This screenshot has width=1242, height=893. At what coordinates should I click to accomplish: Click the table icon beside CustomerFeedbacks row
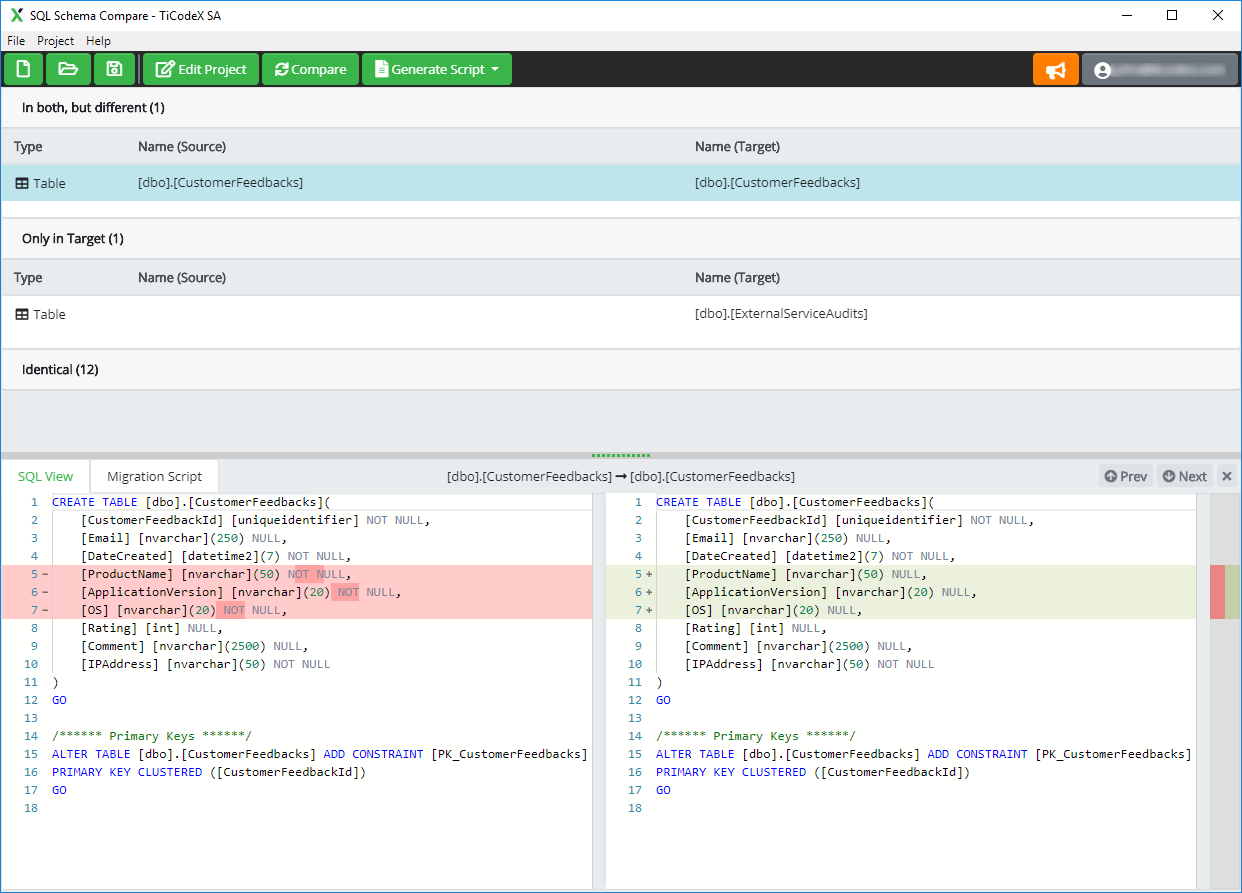22,183
